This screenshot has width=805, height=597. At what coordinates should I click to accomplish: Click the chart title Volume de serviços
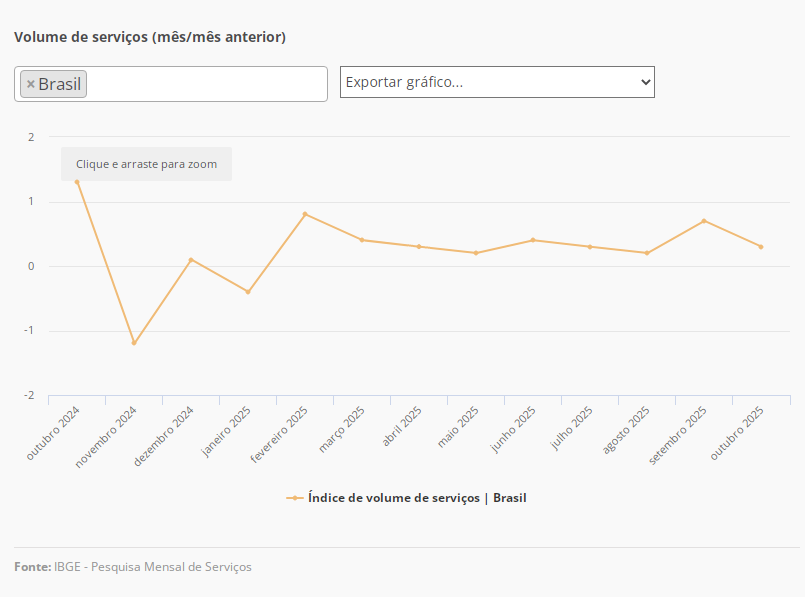click(x=150, y=37)
